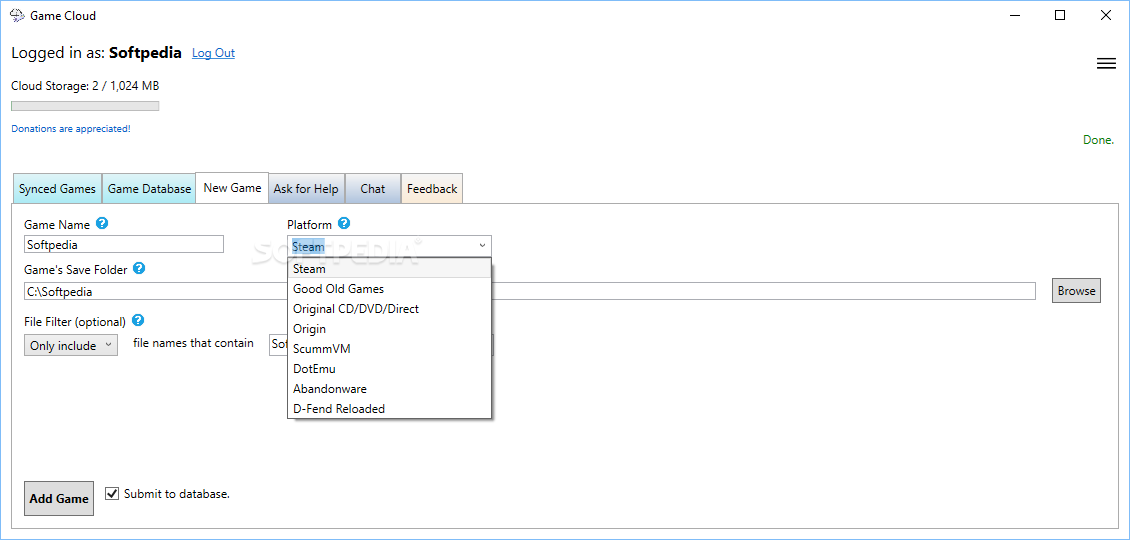The height and width of the screenshot is (540, 1130).
Task: Uncheck Submit to database checkbox
Action: click(112, 494)
